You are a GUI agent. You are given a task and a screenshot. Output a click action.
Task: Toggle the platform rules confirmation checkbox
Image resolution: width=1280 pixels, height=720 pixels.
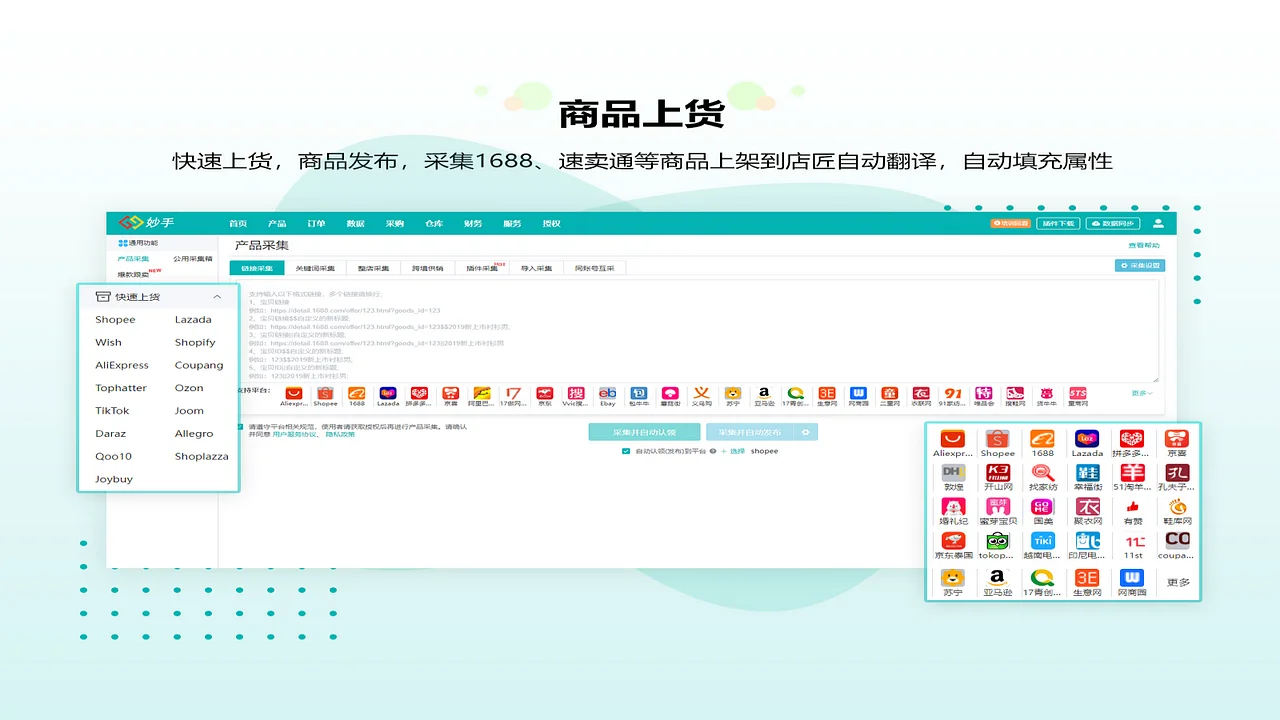tap(238, 425)
